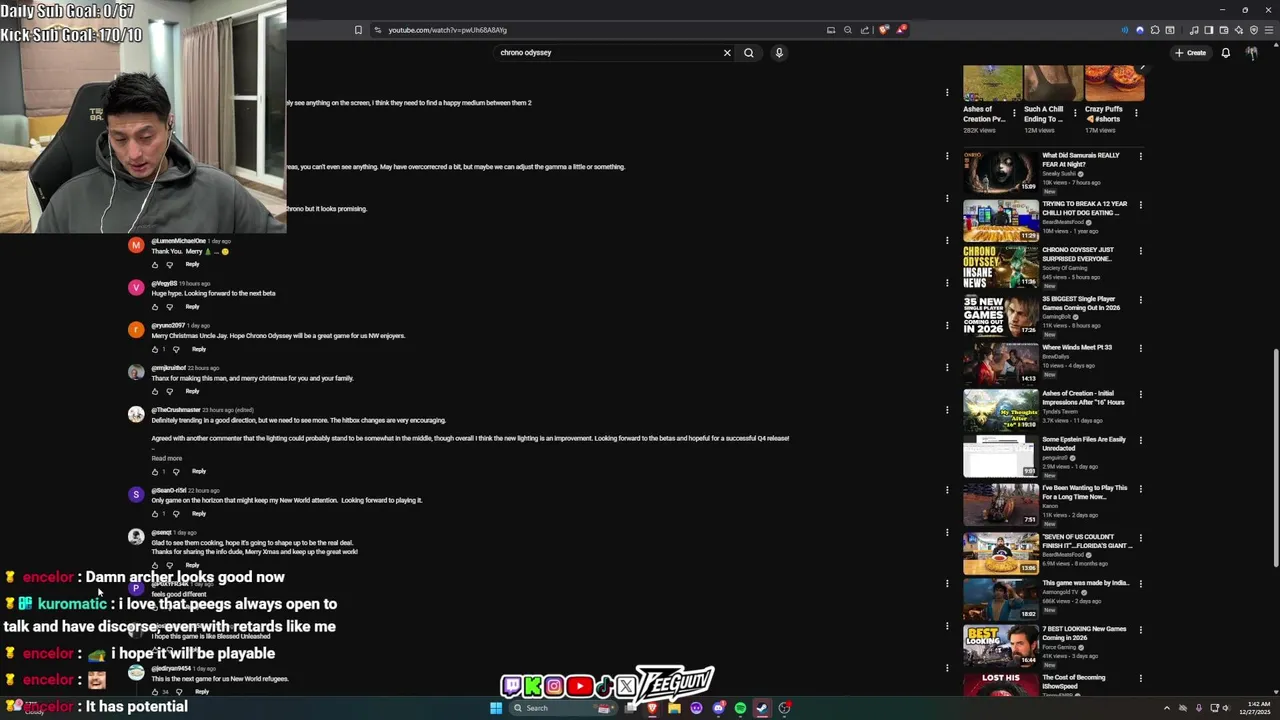Open options menu for 'Crazy Puffs' short
This screenshot has width=1280, height=720.
pyautogui.click(x=1136, y=113)
